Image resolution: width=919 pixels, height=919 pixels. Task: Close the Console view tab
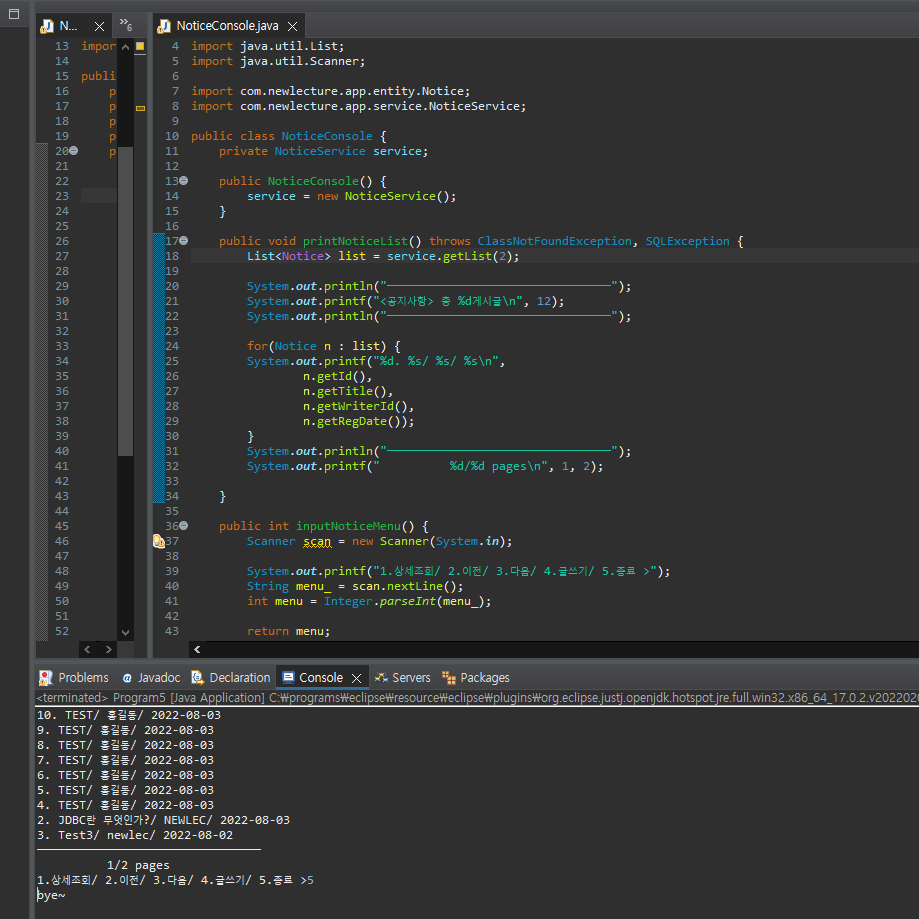[356, 678]
